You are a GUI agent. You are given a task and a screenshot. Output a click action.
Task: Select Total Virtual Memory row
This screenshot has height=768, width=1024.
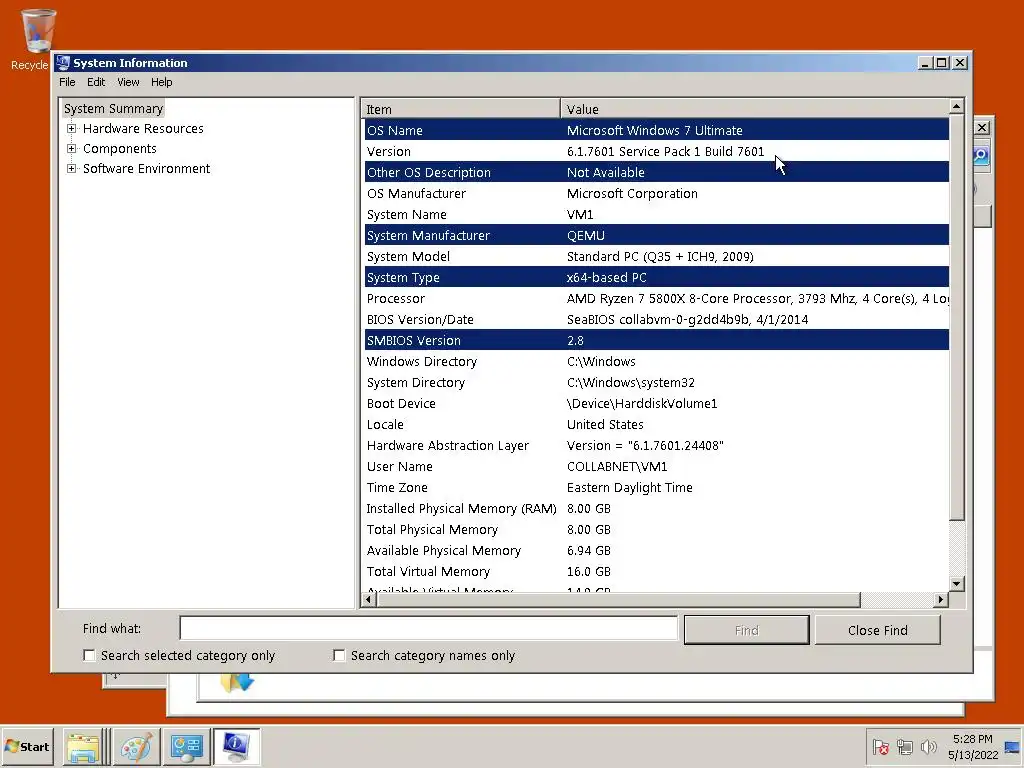click(x=656, y=571)
